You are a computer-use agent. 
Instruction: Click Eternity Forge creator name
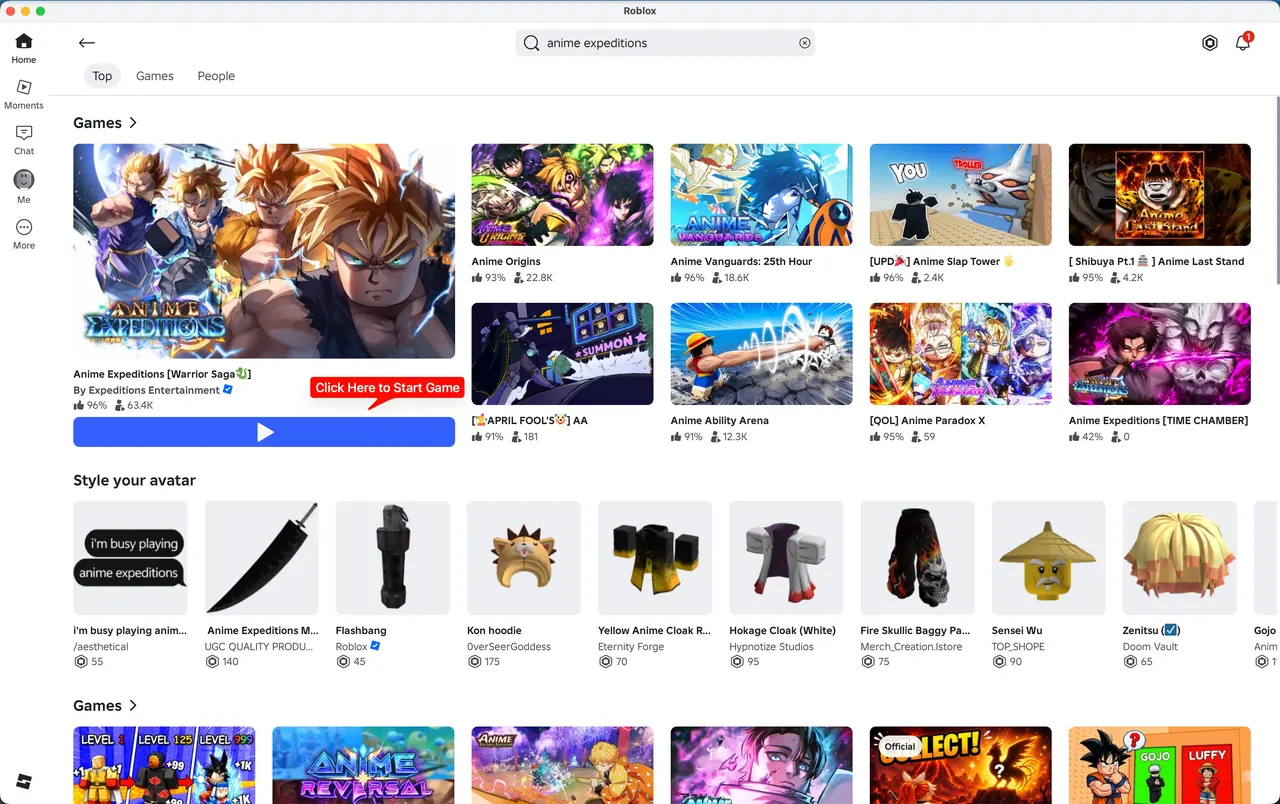point(631,646)
